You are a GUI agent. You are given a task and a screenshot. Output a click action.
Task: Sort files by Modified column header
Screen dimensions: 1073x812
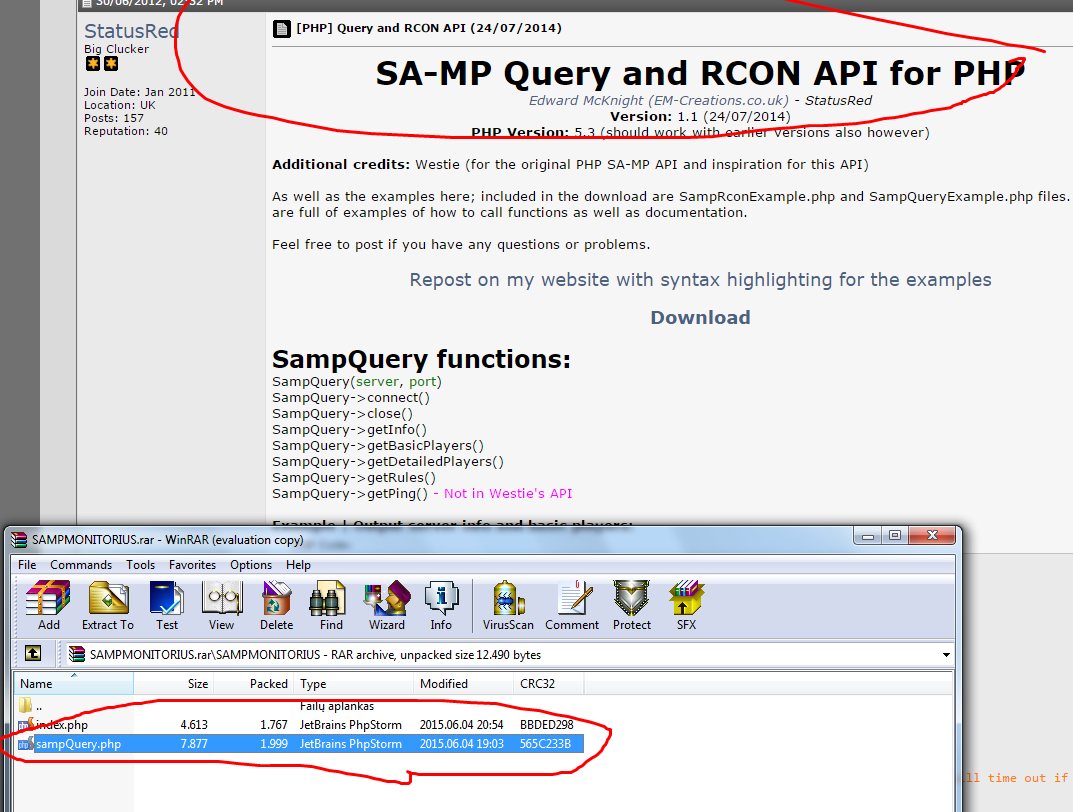[463, 683]
